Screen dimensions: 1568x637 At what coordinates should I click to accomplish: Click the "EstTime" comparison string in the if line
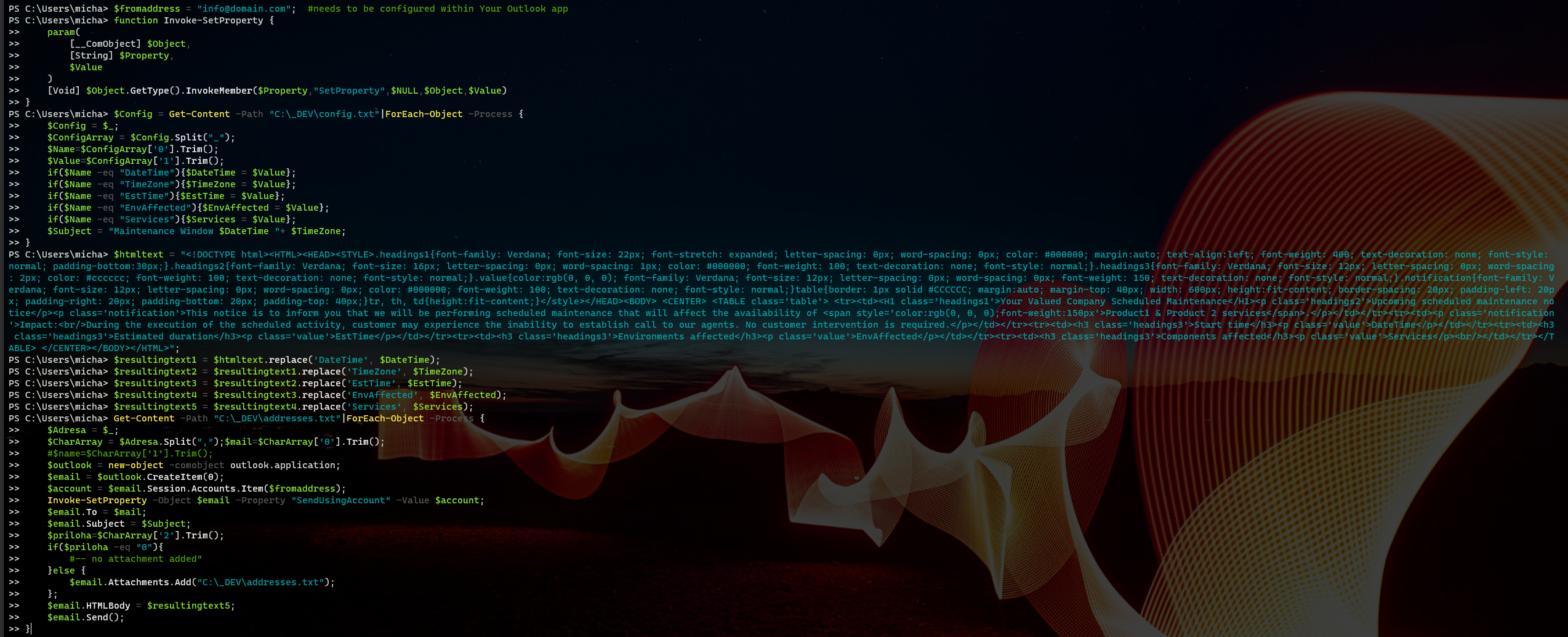pos(144,196)
